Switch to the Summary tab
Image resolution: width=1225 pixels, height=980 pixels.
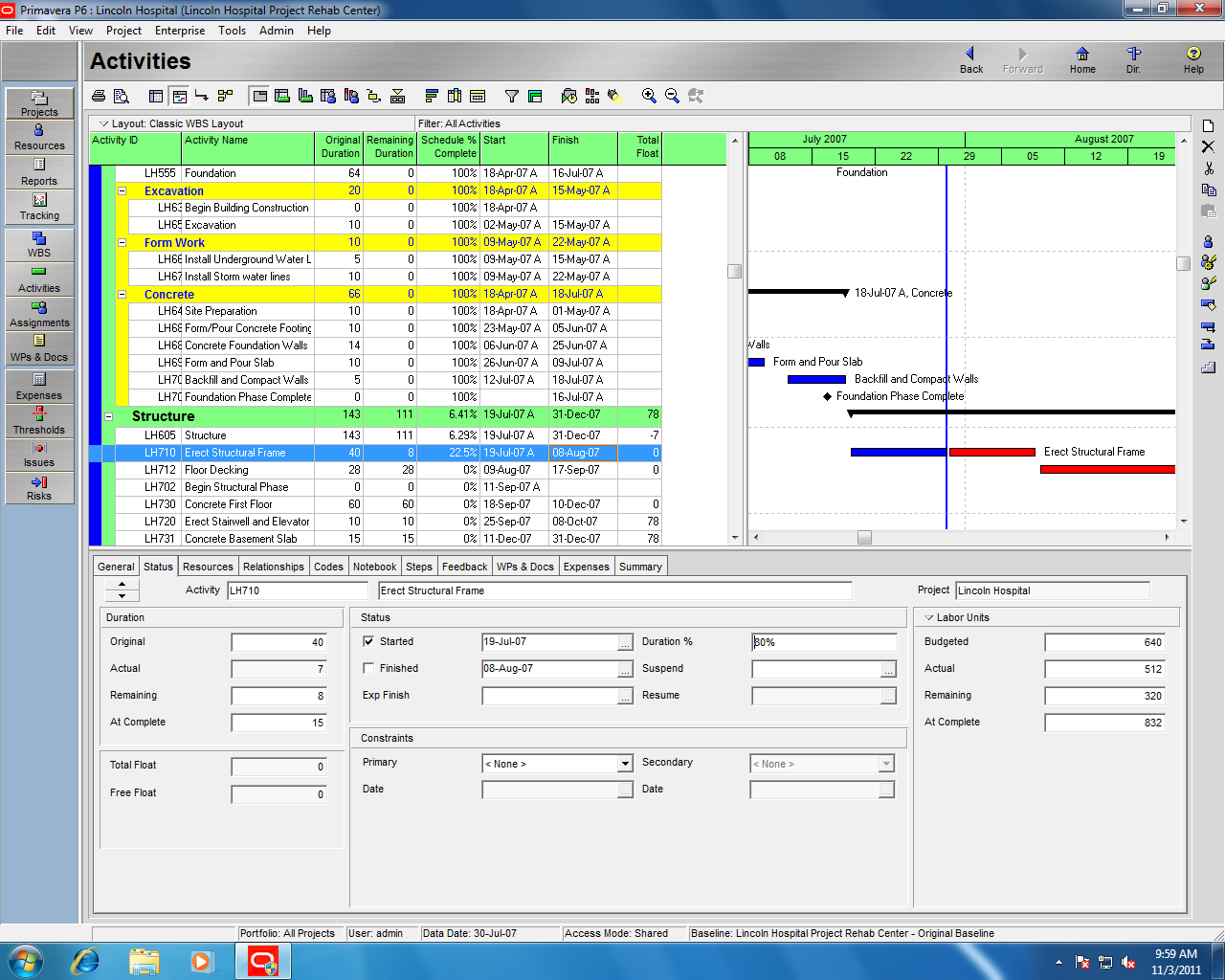(640, 567)
